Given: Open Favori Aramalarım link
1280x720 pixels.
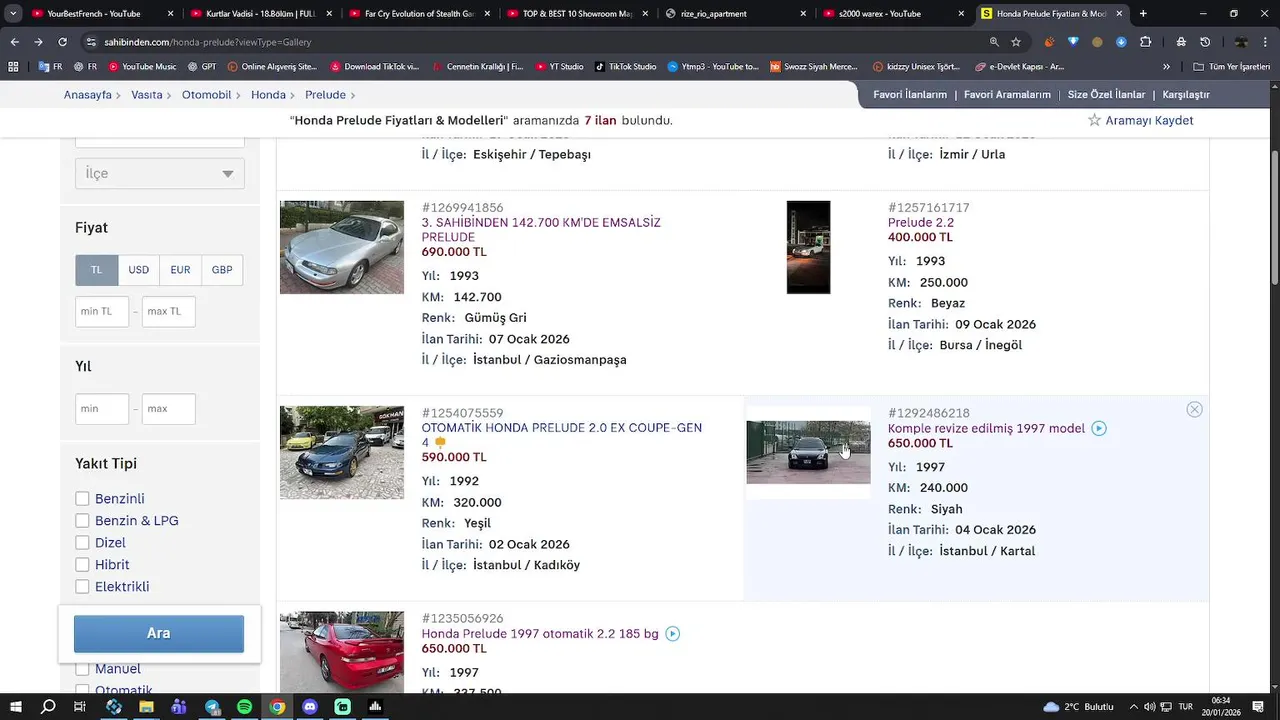Looking at the screenshot, I should (1007, 95).
